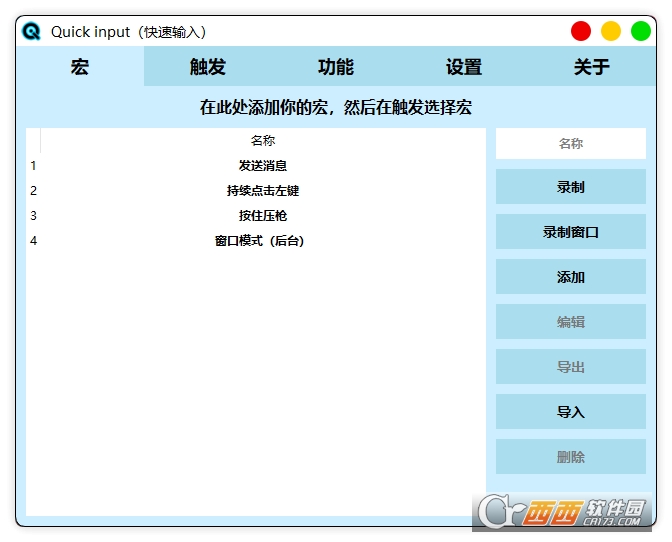Start recording with the 录制 button
Image resolution: width=672 pixels, height=542 pixels.
(x=570, y=187)
